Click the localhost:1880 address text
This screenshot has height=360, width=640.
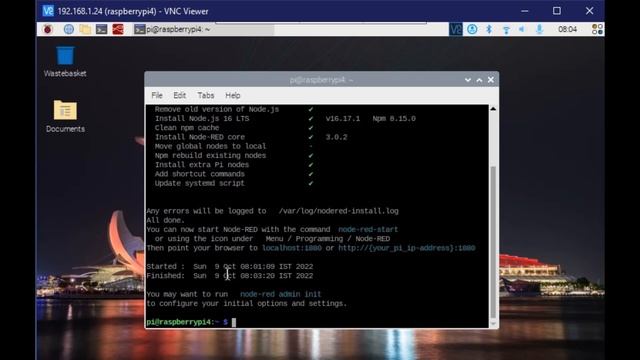pyautogui.click(x=292, y=248)
